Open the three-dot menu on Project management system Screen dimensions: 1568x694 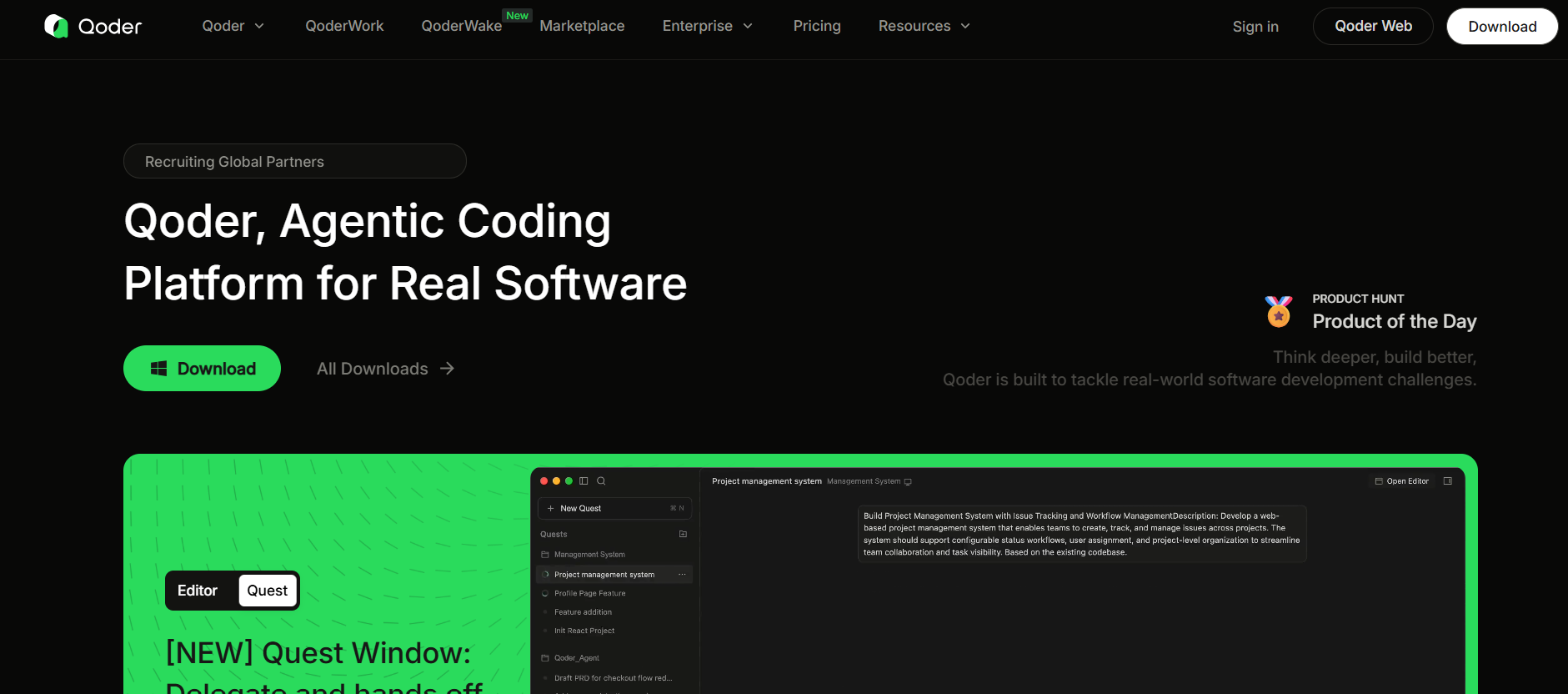682,575
